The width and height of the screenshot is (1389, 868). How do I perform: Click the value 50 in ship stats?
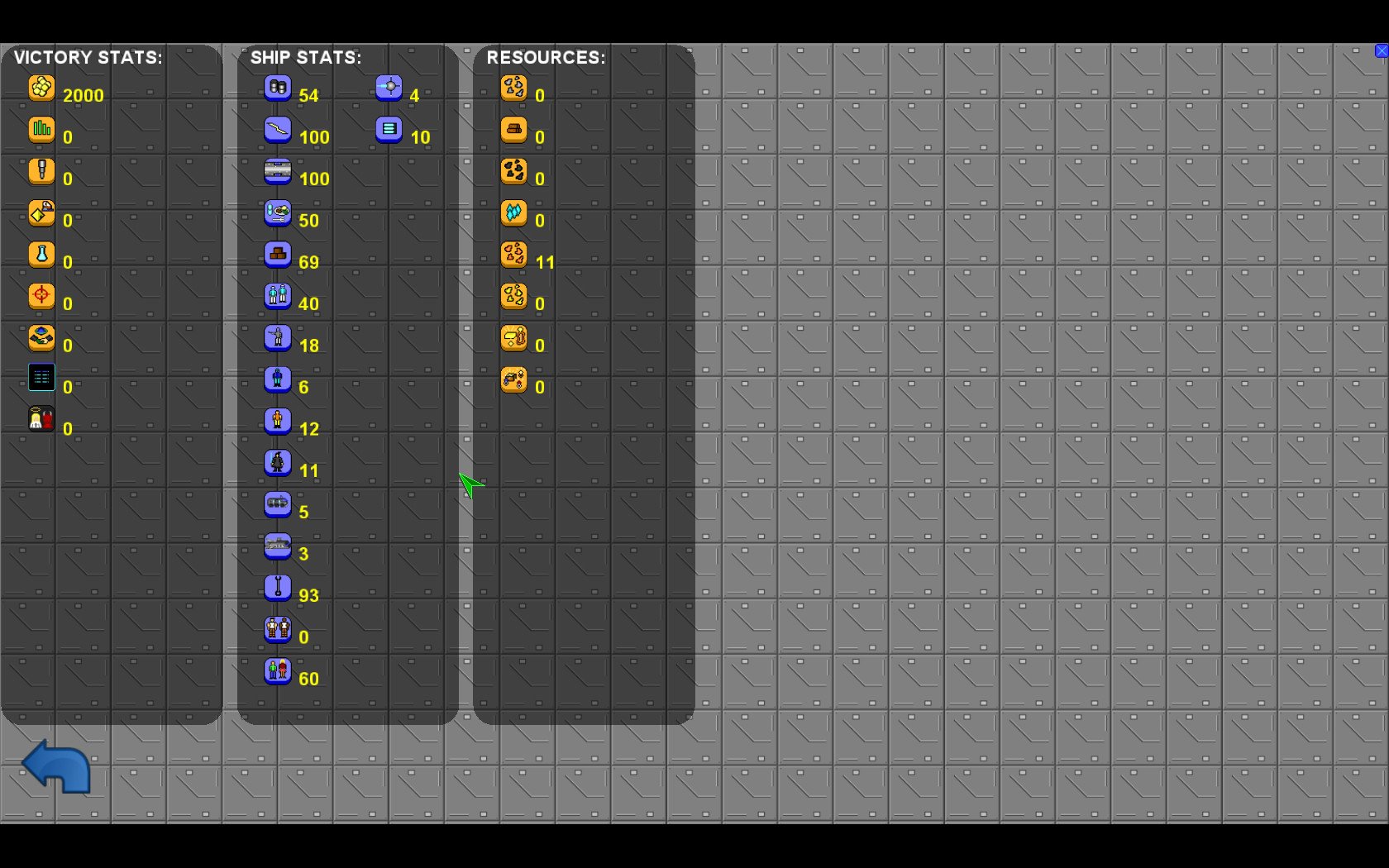[308, 221]
